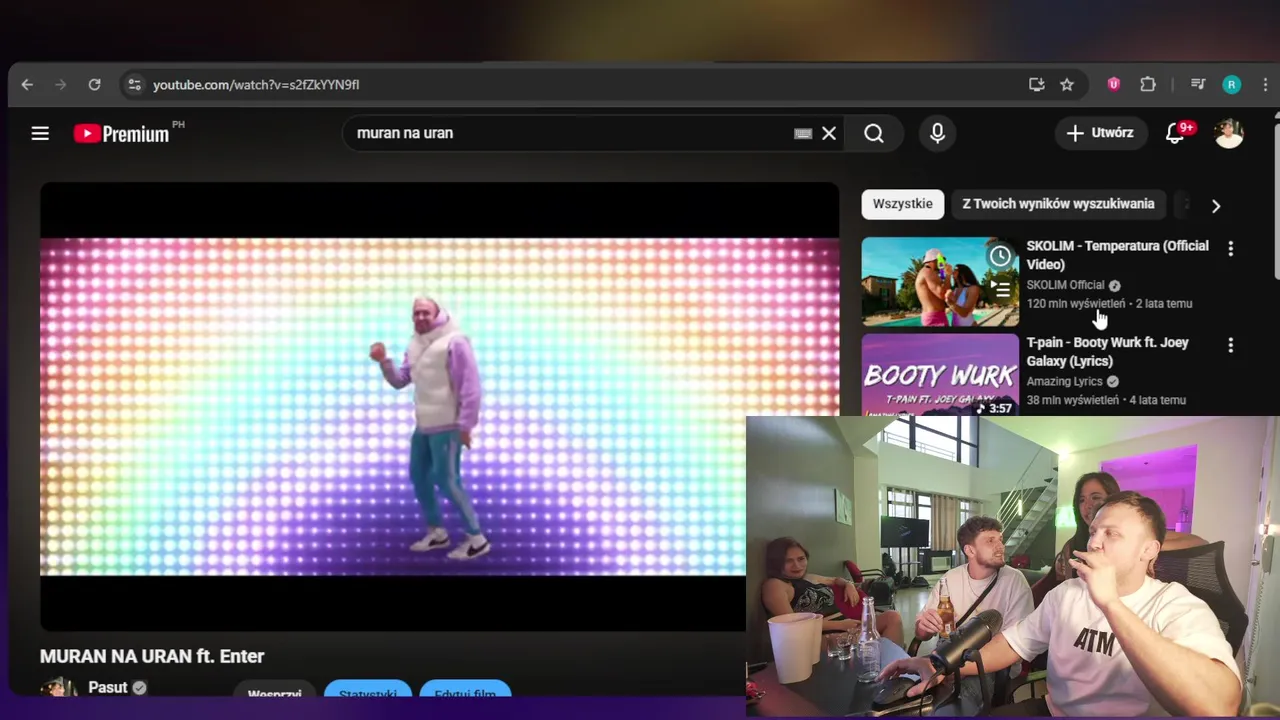Go back using browser back arrow
The image size is (1280, 720).
click(x=27, y=85)
